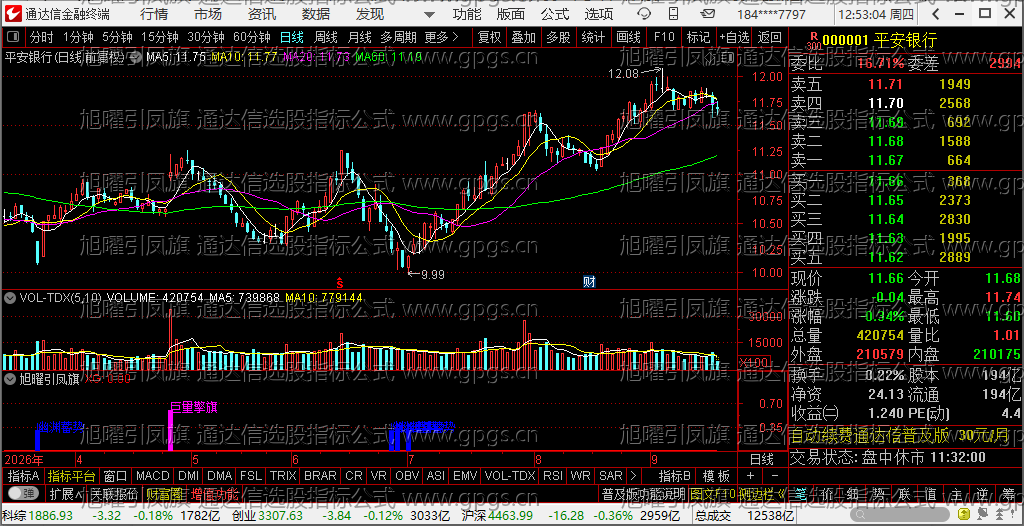This screenshot has width=1024, height=526.
Task: Open F10 company info
Action: (664, 37)
